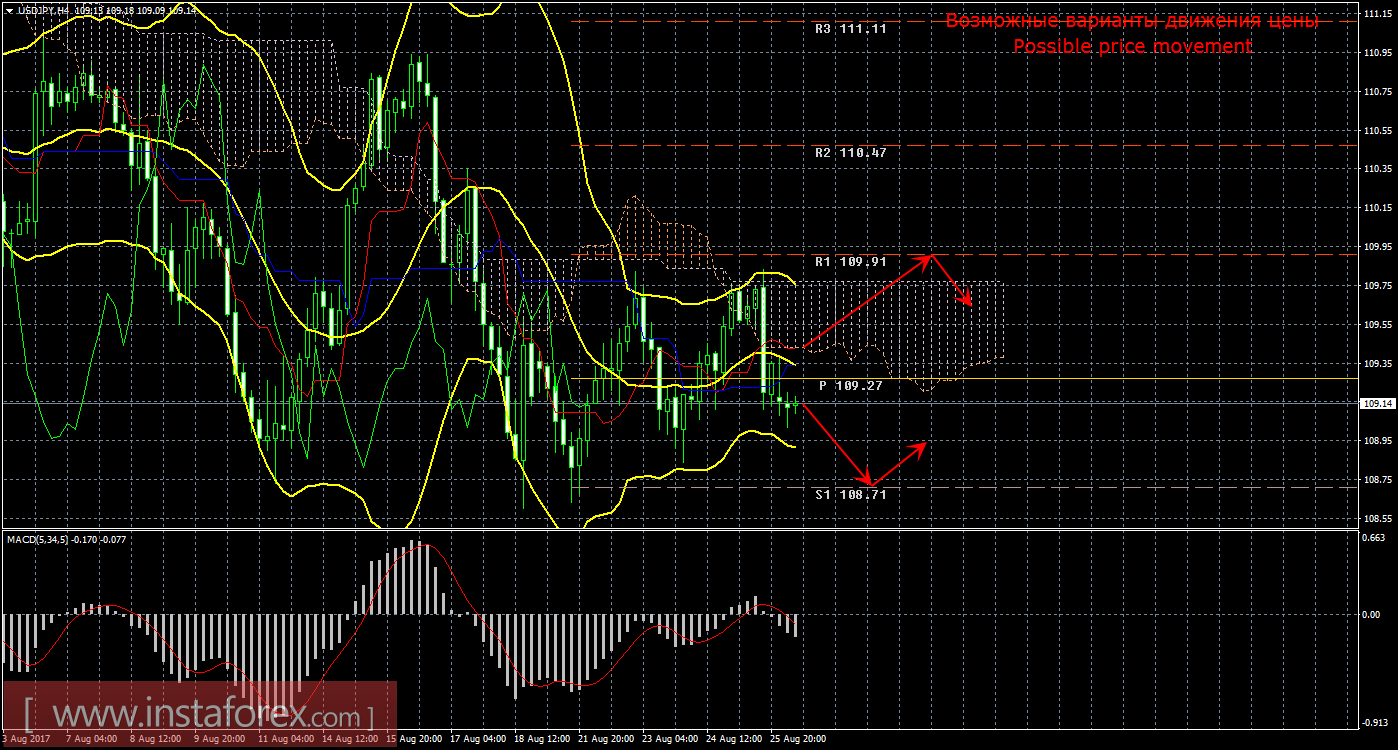Click the R1 109.91 resistance label
The height and width of the screenshot is (750, 1398).
coord(850,262)
